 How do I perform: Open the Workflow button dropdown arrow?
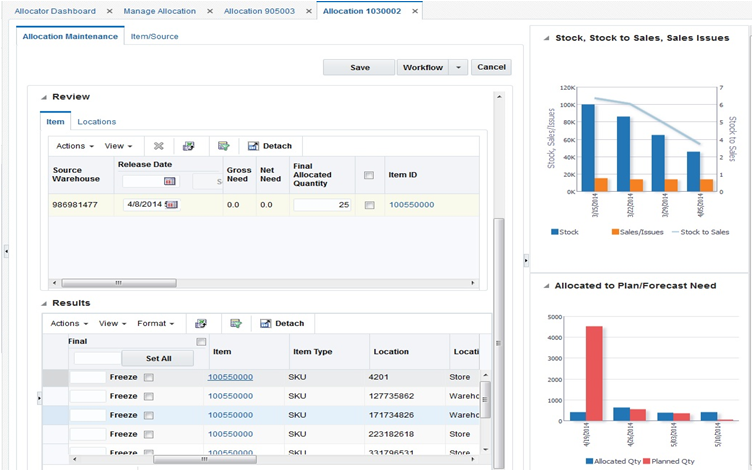458,67
